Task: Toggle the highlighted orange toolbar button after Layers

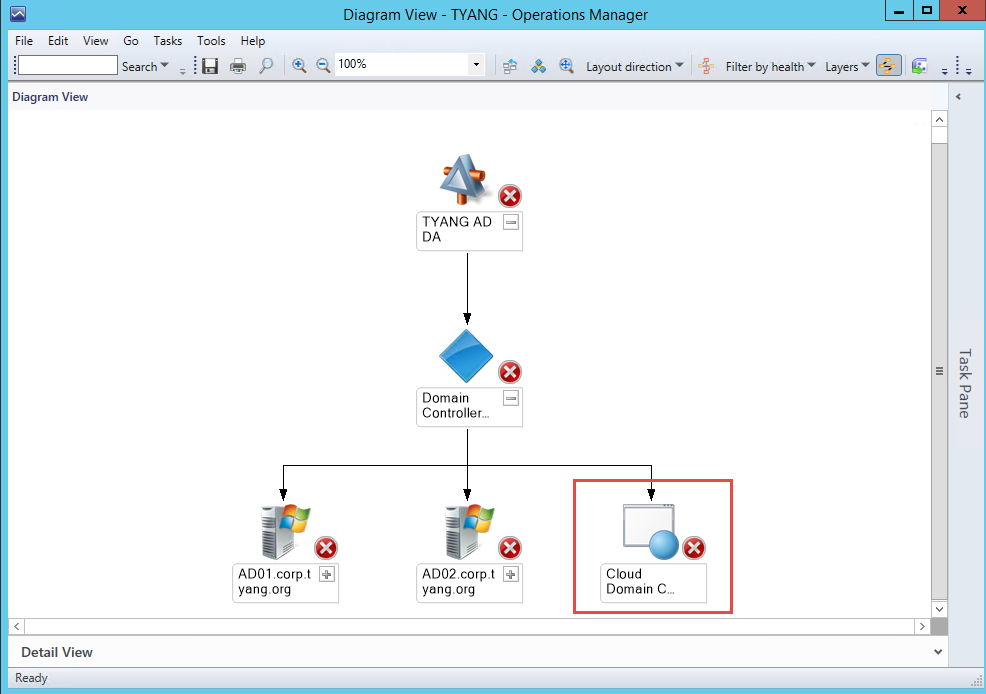Action: pyautogui.click(x=888, y=65)
